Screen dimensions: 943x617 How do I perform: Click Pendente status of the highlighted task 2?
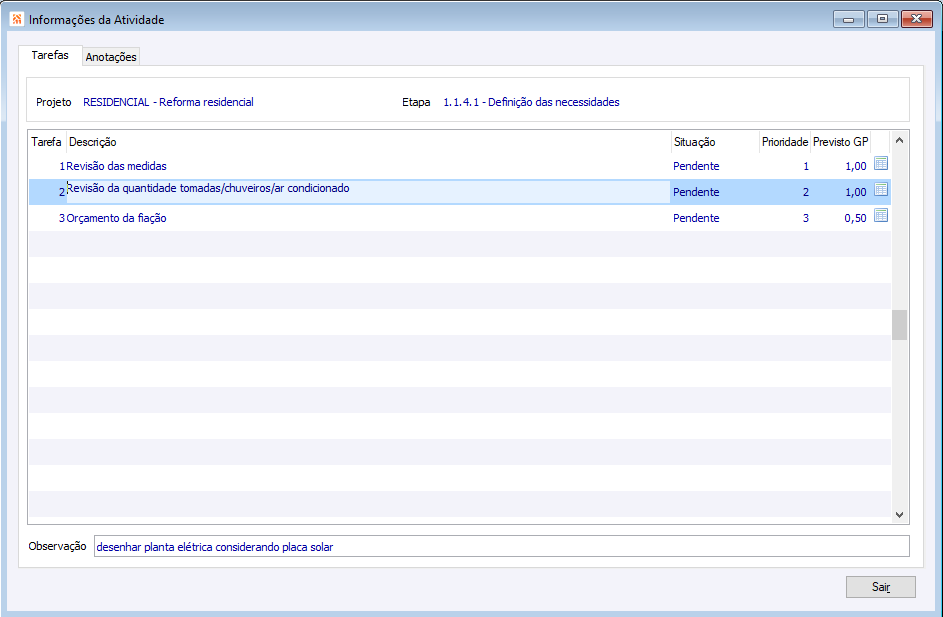tap(696, 192)
